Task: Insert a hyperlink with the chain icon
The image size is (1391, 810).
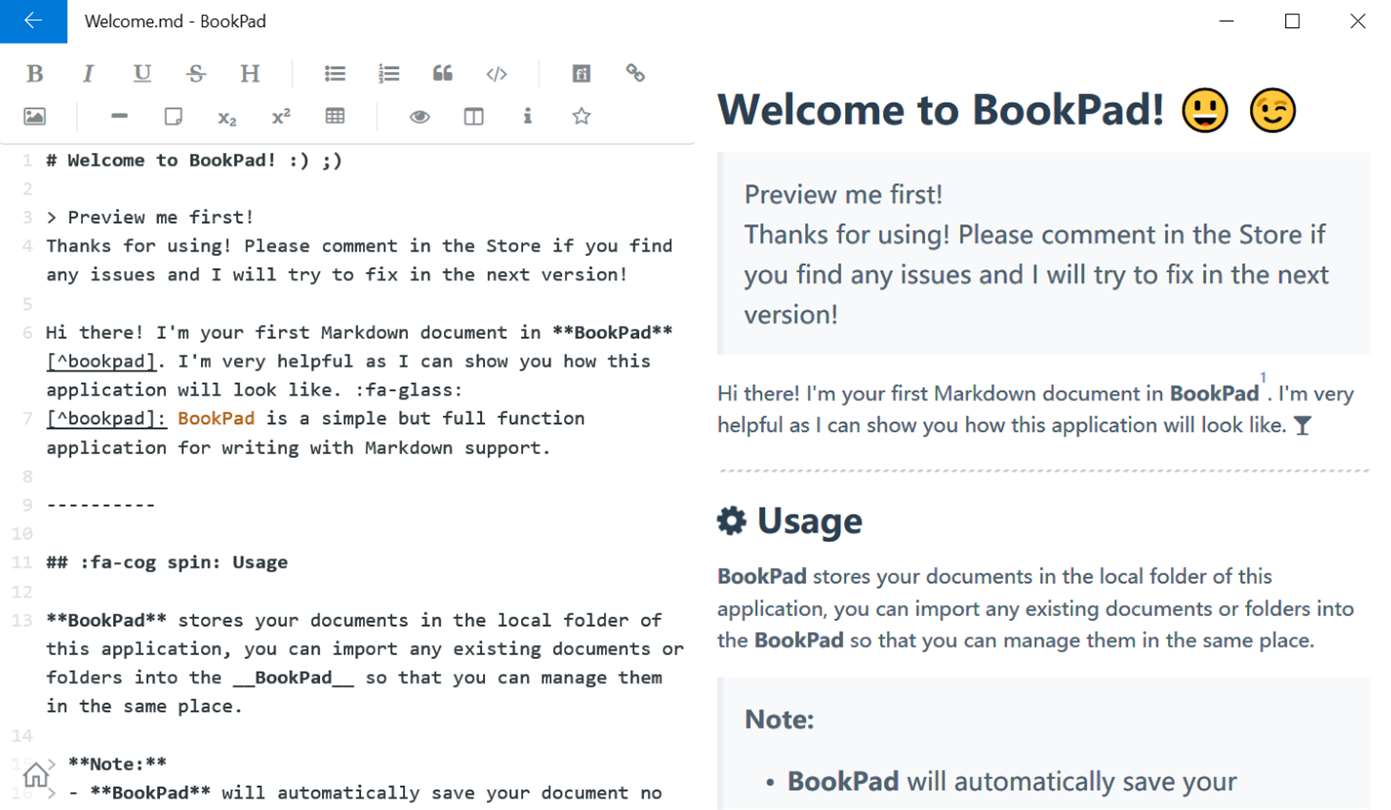Action: [x=636, y=73]
